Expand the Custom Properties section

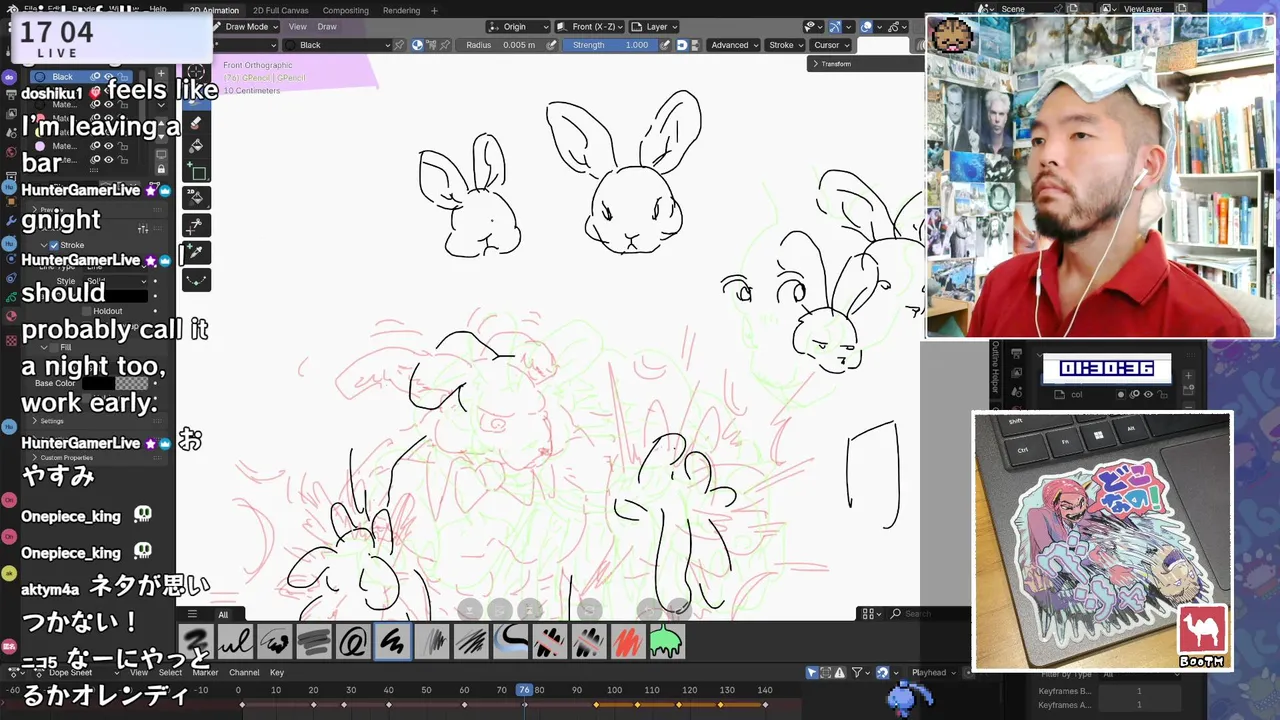65,458
